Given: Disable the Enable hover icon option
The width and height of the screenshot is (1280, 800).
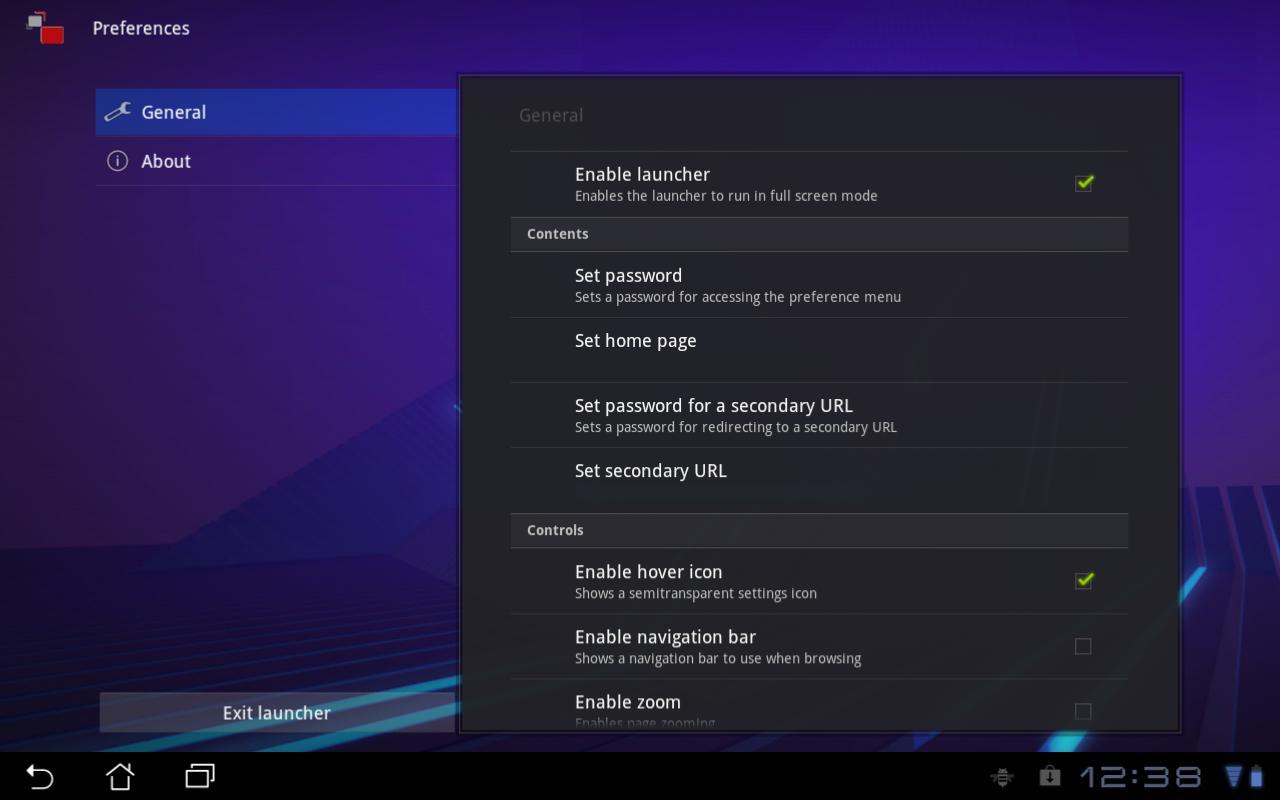Looking at the screenshot, I should click(x=1083, y=580).
